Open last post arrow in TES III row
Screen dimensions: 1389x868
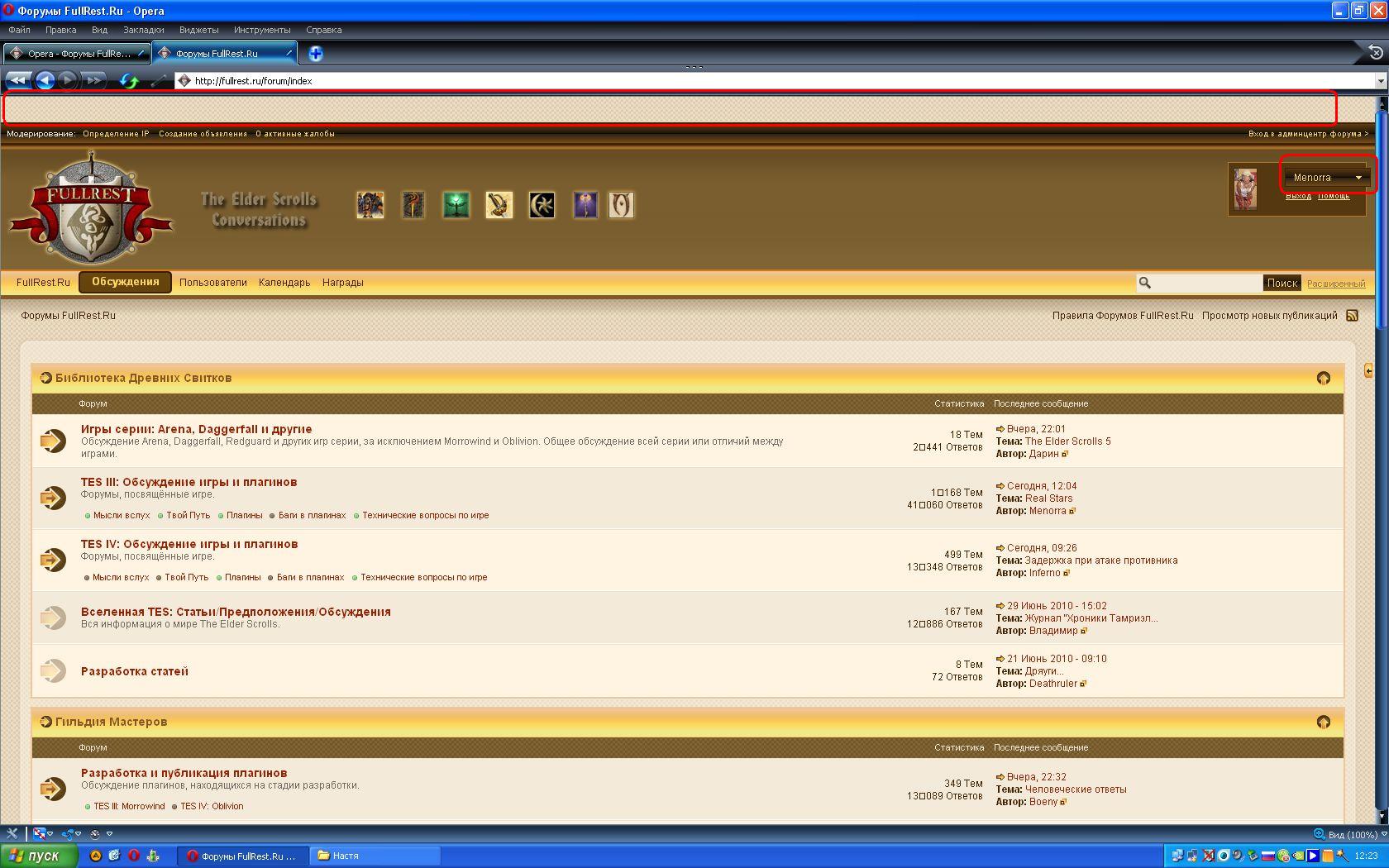1000,486
